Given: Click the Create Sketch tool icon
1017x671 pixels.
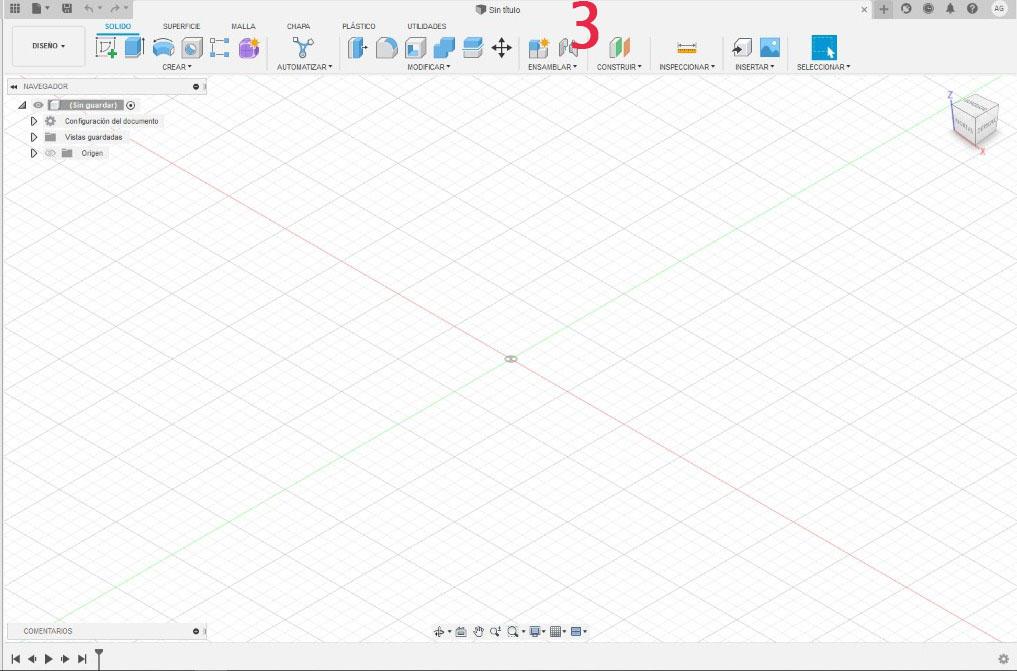Looking at the screenshot, I should coord(106,47).
